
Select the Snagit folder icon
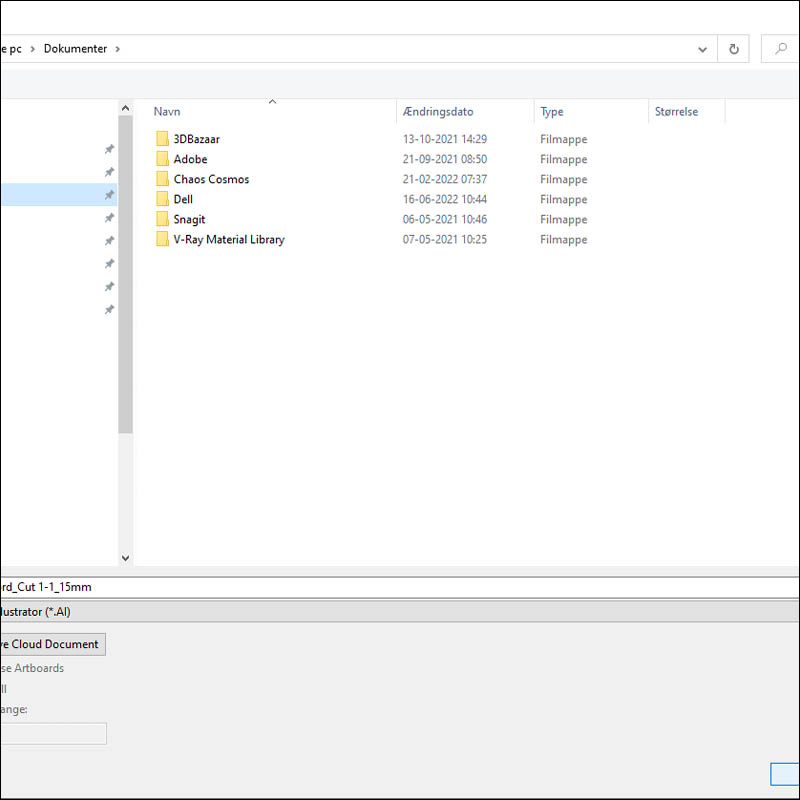pyautogui.click(x=162, y=219)
